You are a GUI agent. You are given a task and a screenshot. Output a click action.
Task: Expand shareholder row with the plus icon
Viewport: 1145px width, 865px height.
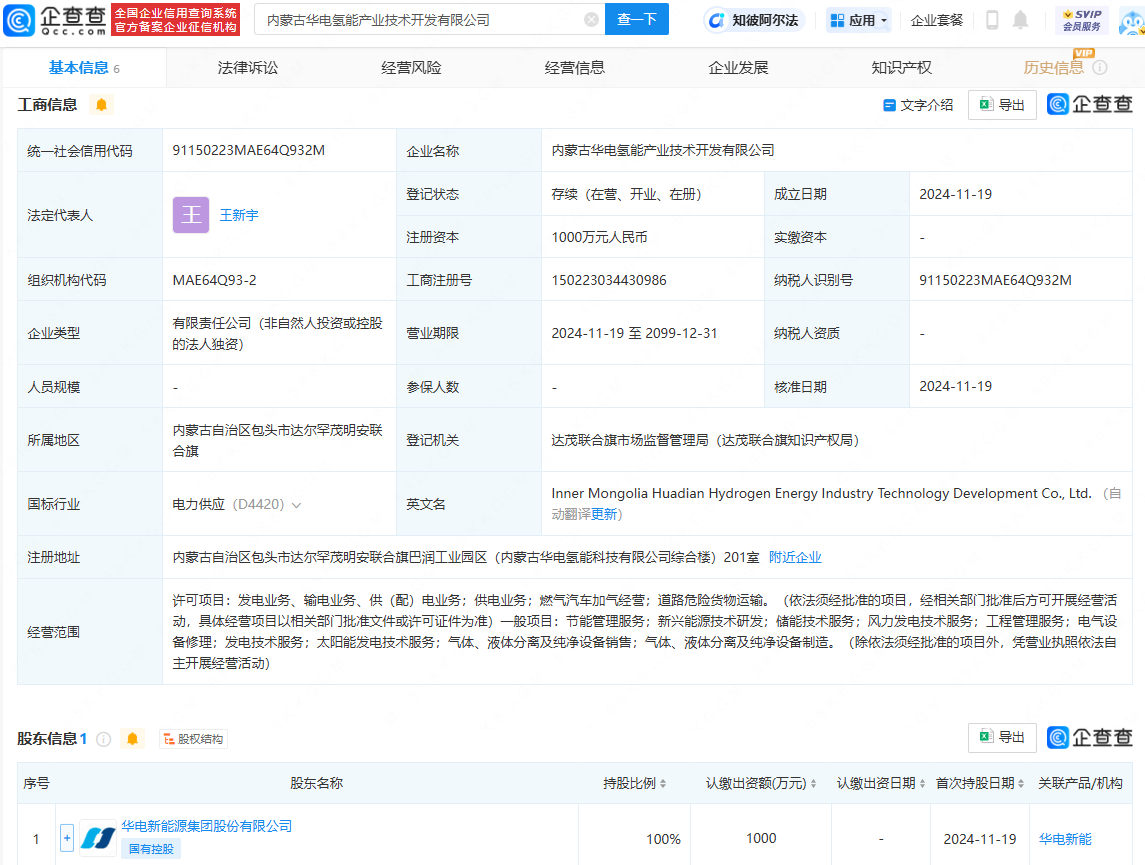coord(66,838)
